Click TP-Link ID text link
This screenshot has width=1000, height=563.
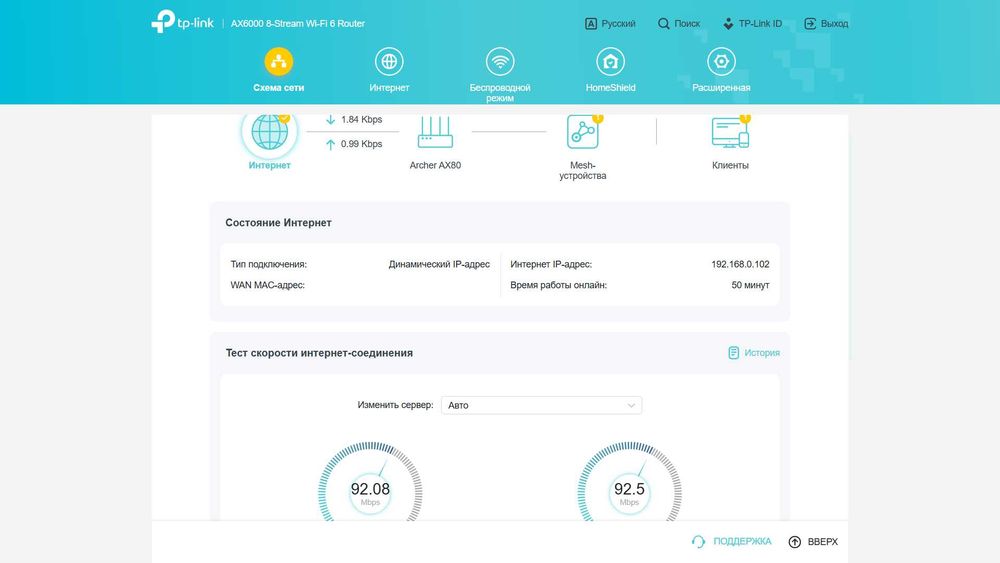point(760,24)
